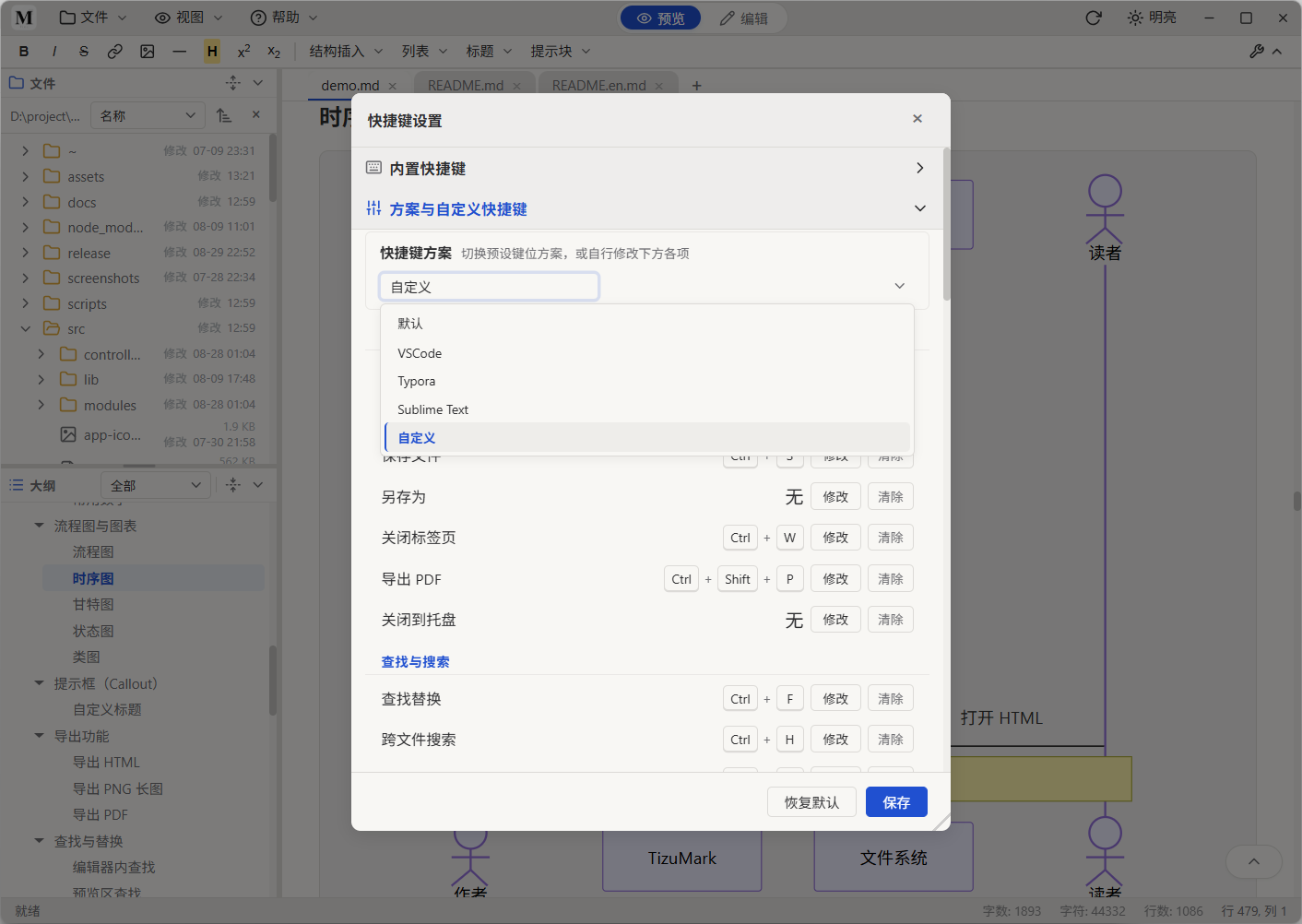The height and width of the screenshot is (924, 1302).
Task: Collapse the file panel with chevron
Action: pyautogui.click(x=258, y=83)
